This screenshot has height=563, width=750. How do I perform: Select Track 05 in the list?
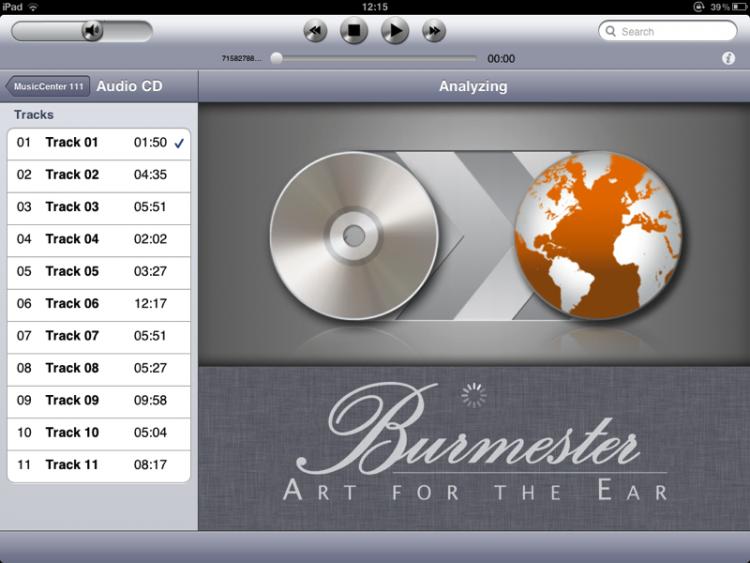(x=99, y=271)
